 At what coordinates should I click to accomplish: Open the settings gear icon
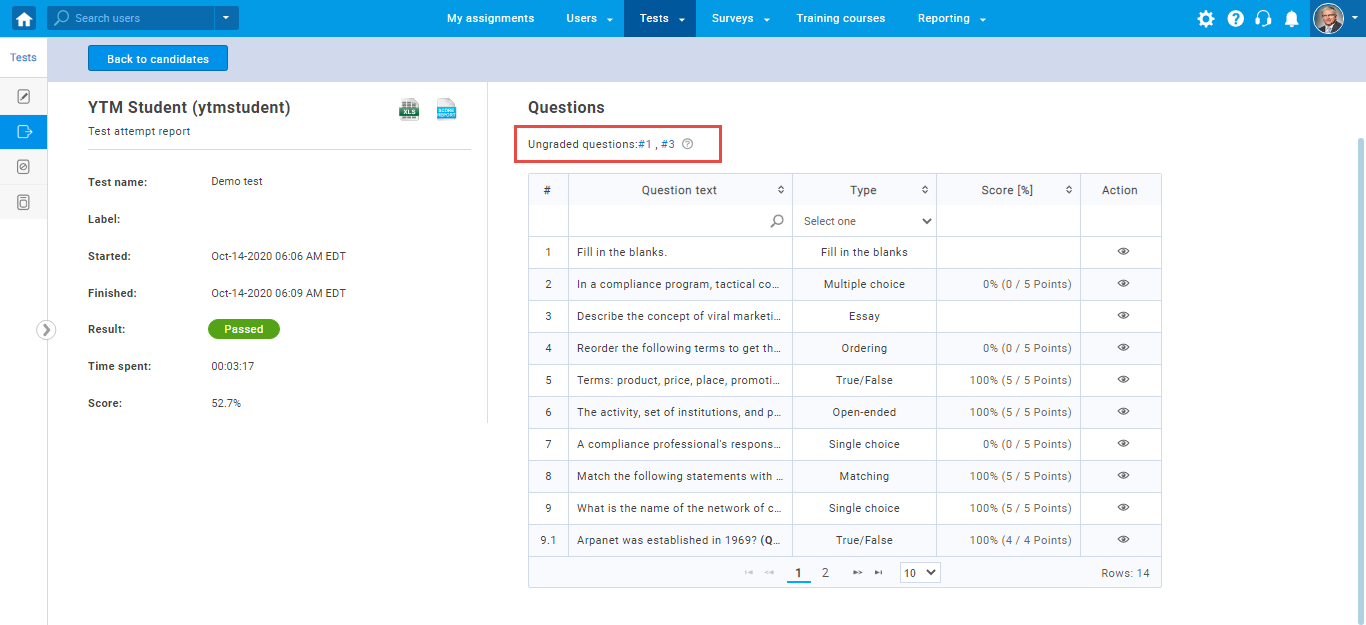[x=1206, y=18]
